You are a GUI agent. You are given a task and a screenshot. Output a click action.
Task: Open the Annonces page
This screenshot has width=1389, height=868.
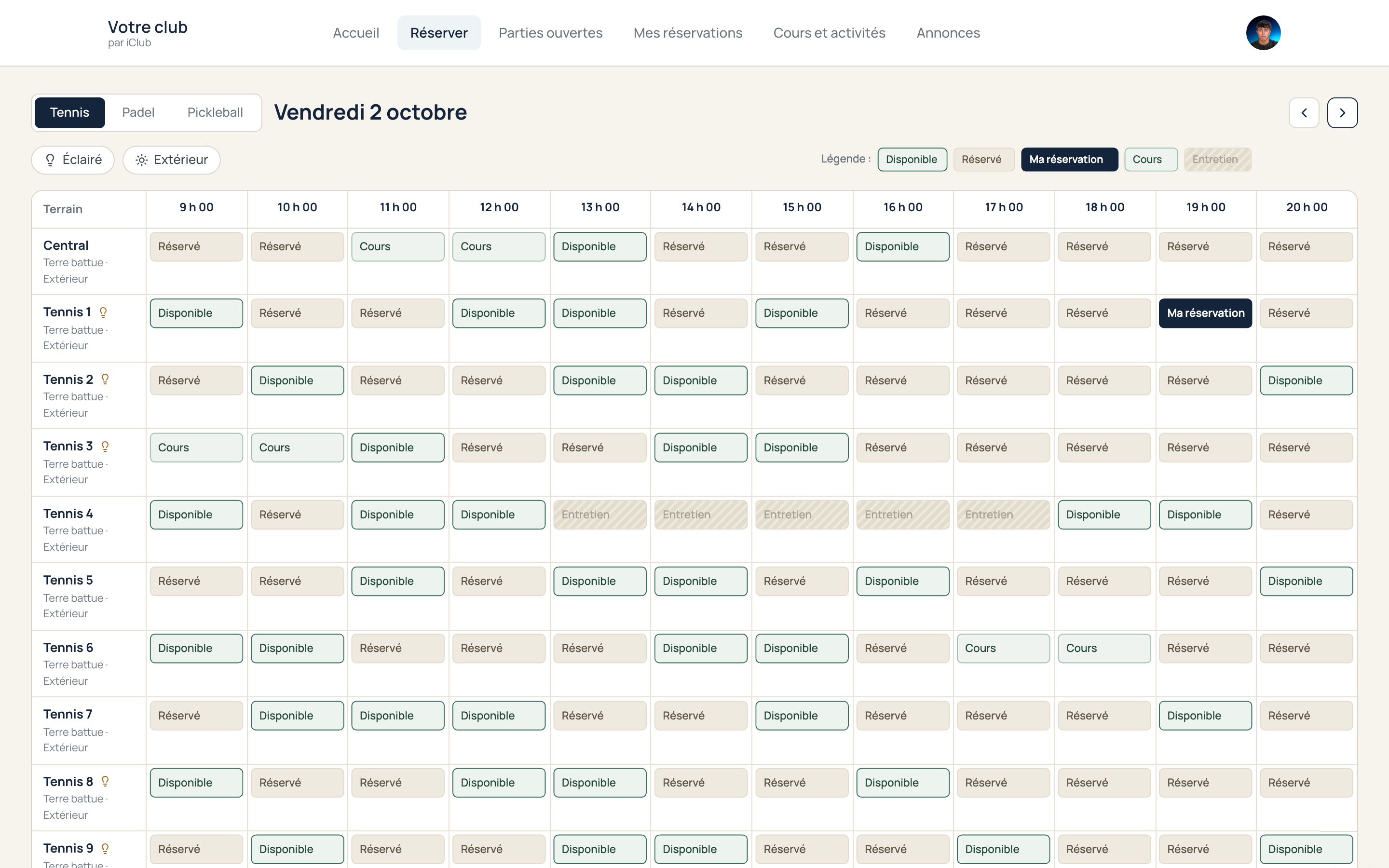pyautogui.click(x=948, y=33)
